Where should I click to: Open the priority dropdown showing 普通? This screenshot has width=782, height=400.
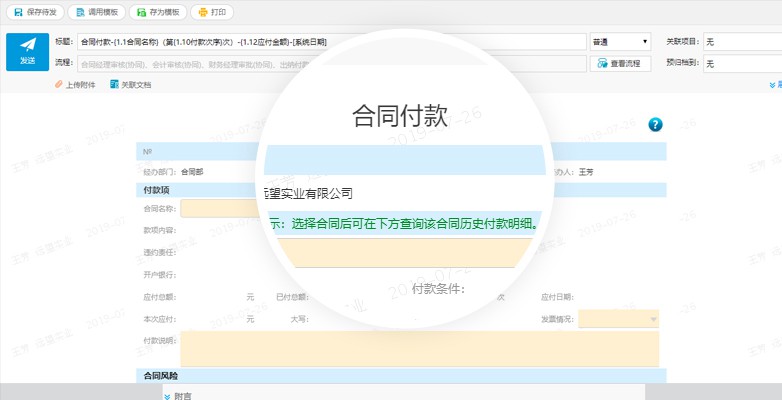(x=619, y=42)
